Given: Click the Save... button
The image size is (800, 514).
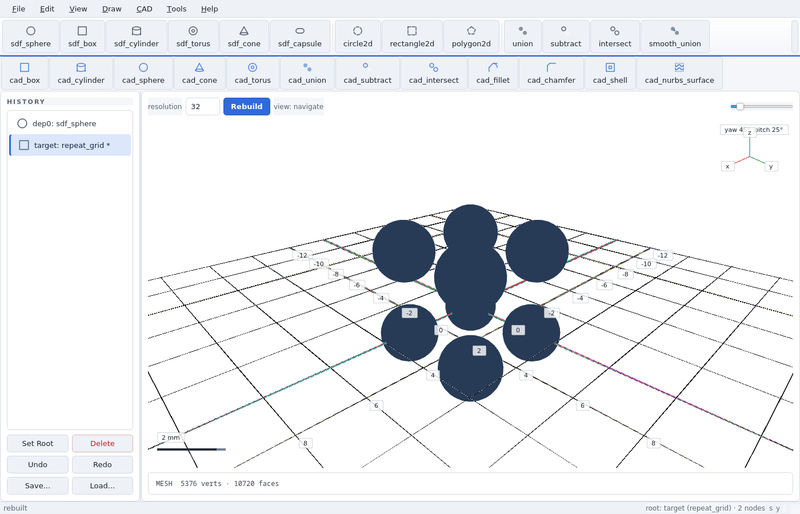Looking at the screenshot, I should pos(37,485).
